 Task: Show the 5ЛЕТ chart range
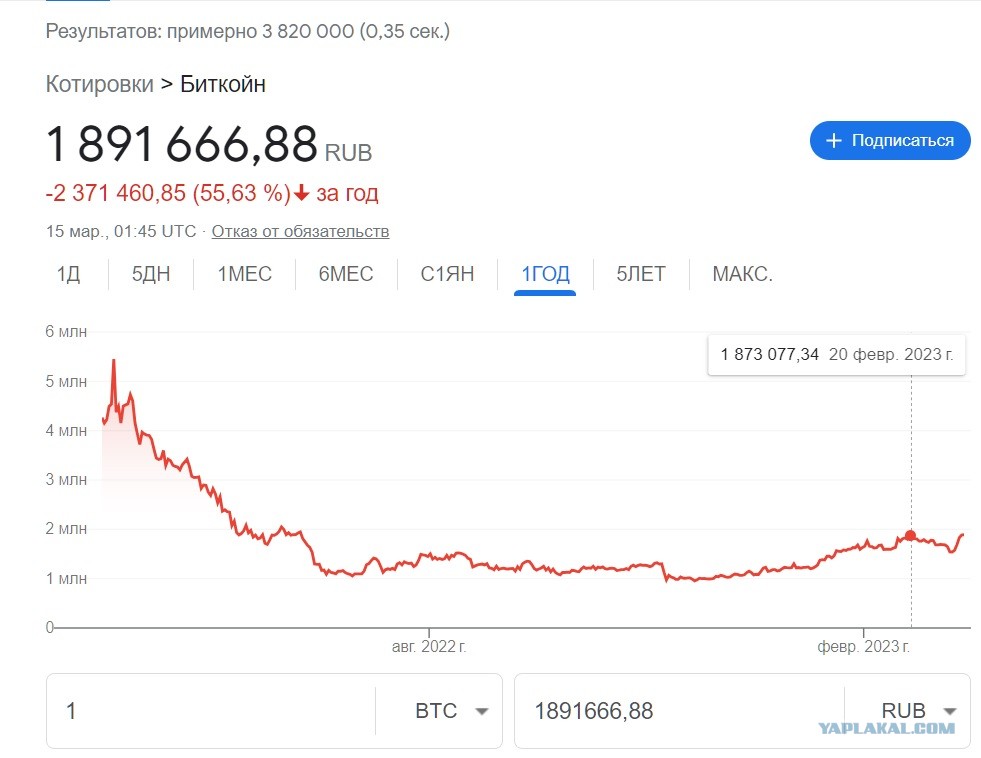(641, 274)
